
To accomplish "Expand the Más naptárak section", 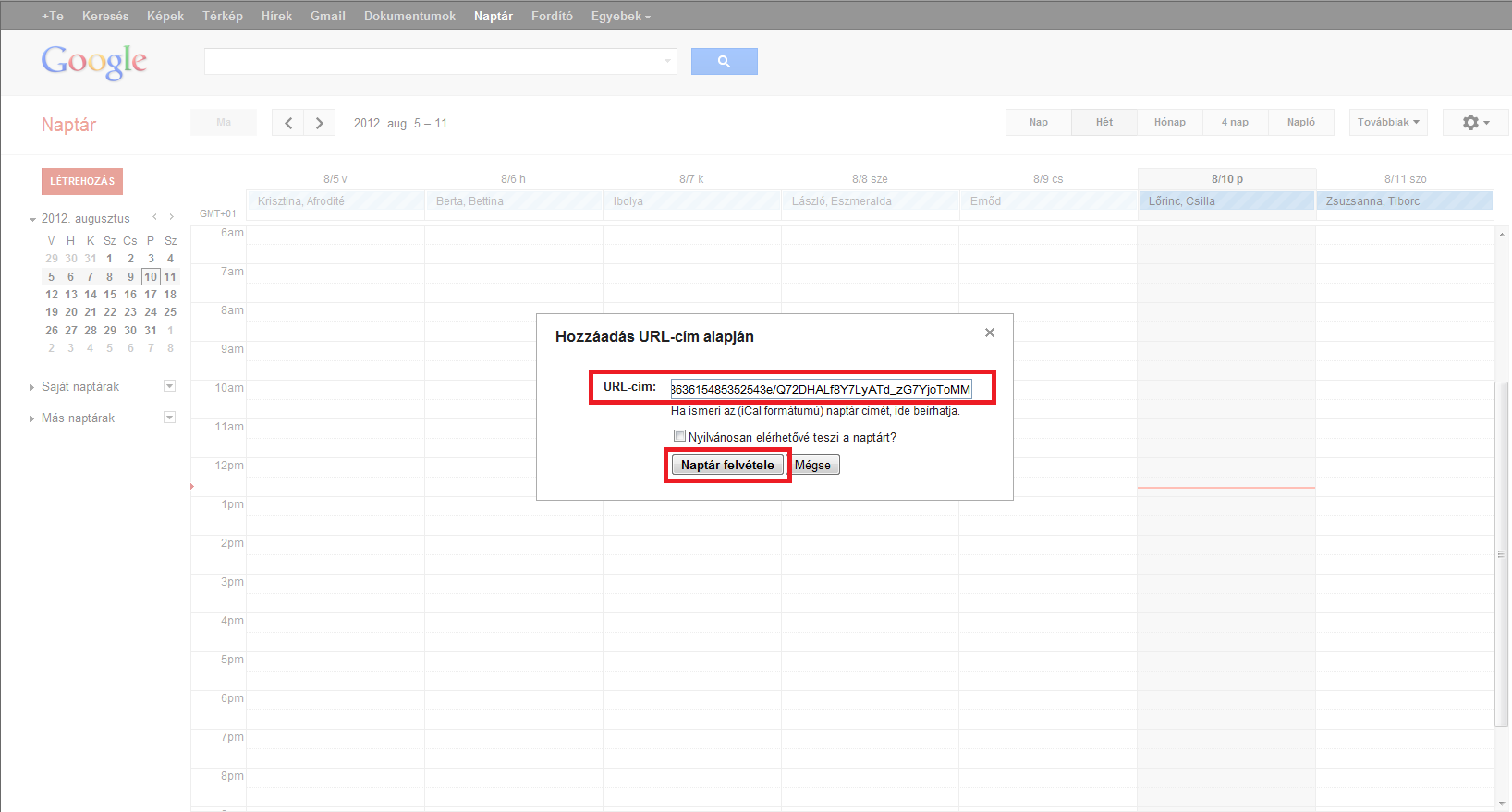I will click(x=33, y=418).
